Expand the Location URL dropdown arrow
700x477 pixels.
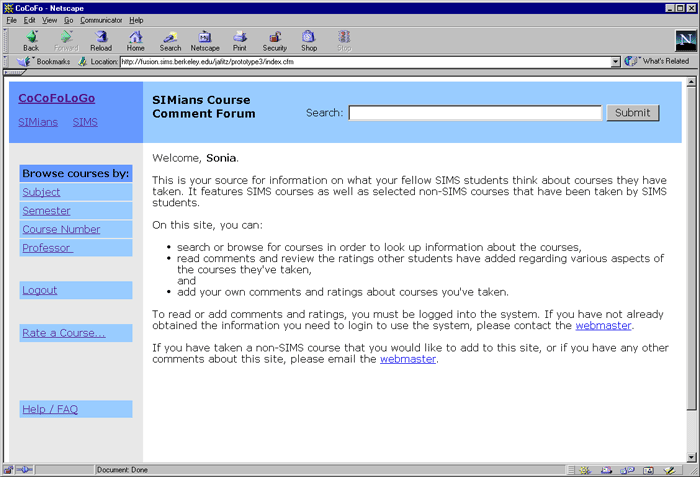click(x=616, y=62)
